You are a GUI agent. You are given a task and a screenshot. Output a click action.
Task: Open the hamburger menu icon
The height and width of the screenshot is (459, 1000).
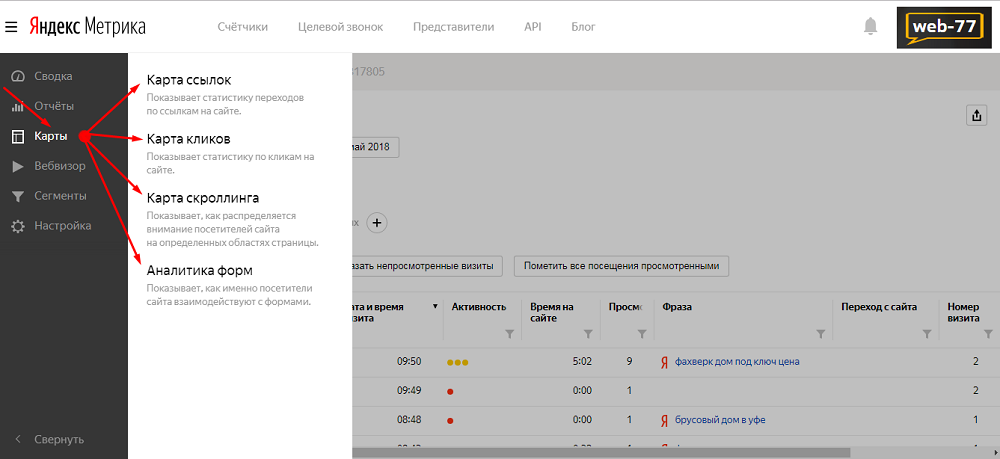[11, 27]
